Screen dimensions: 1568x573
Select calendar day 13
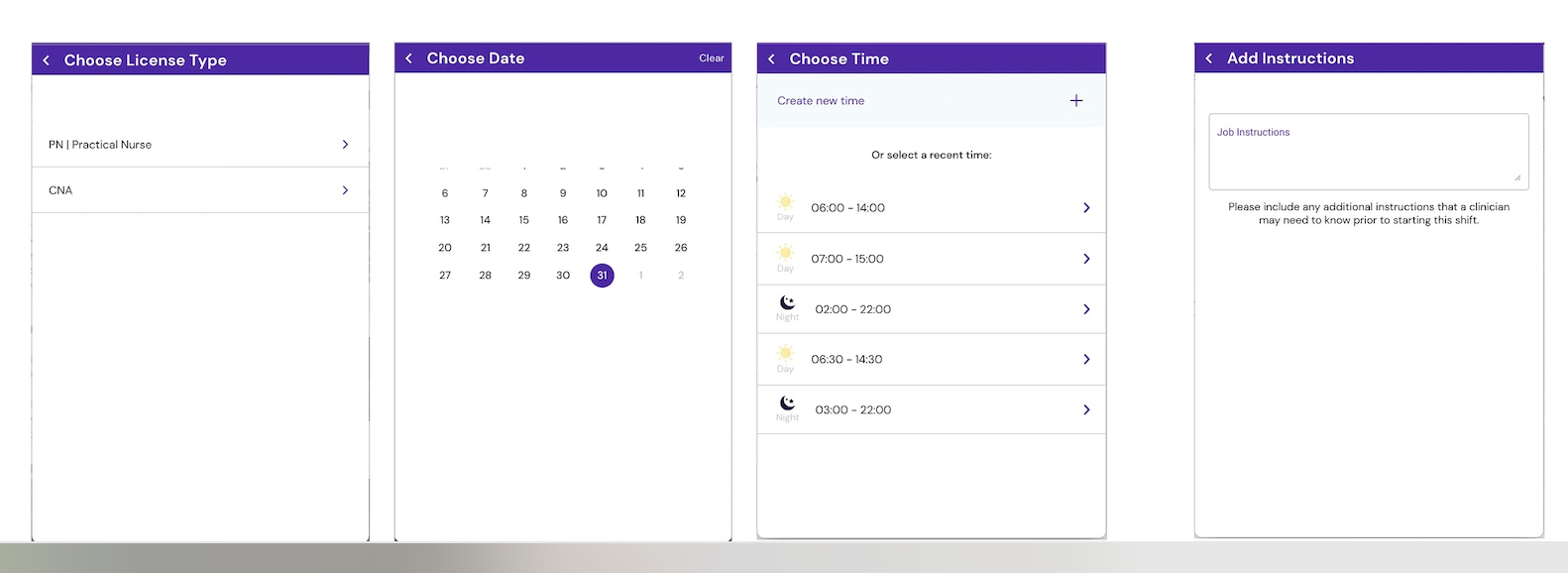click(x=445, y=220)
